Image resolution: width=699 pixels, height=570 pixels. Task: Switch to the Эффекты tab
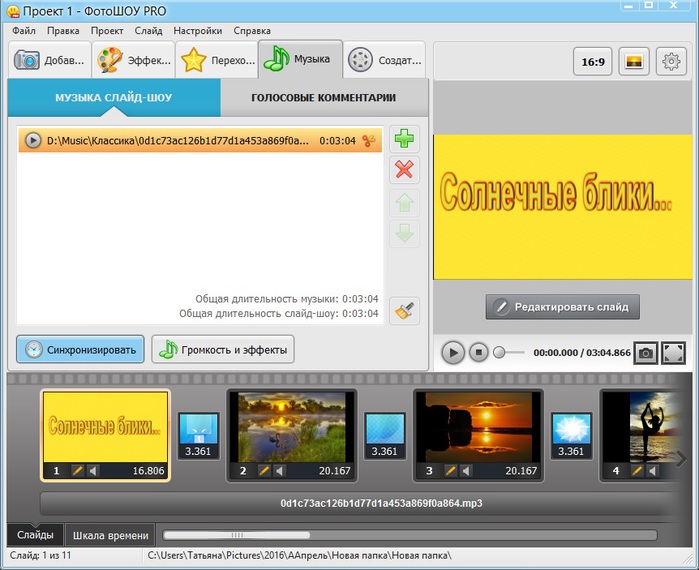(134, 60)
